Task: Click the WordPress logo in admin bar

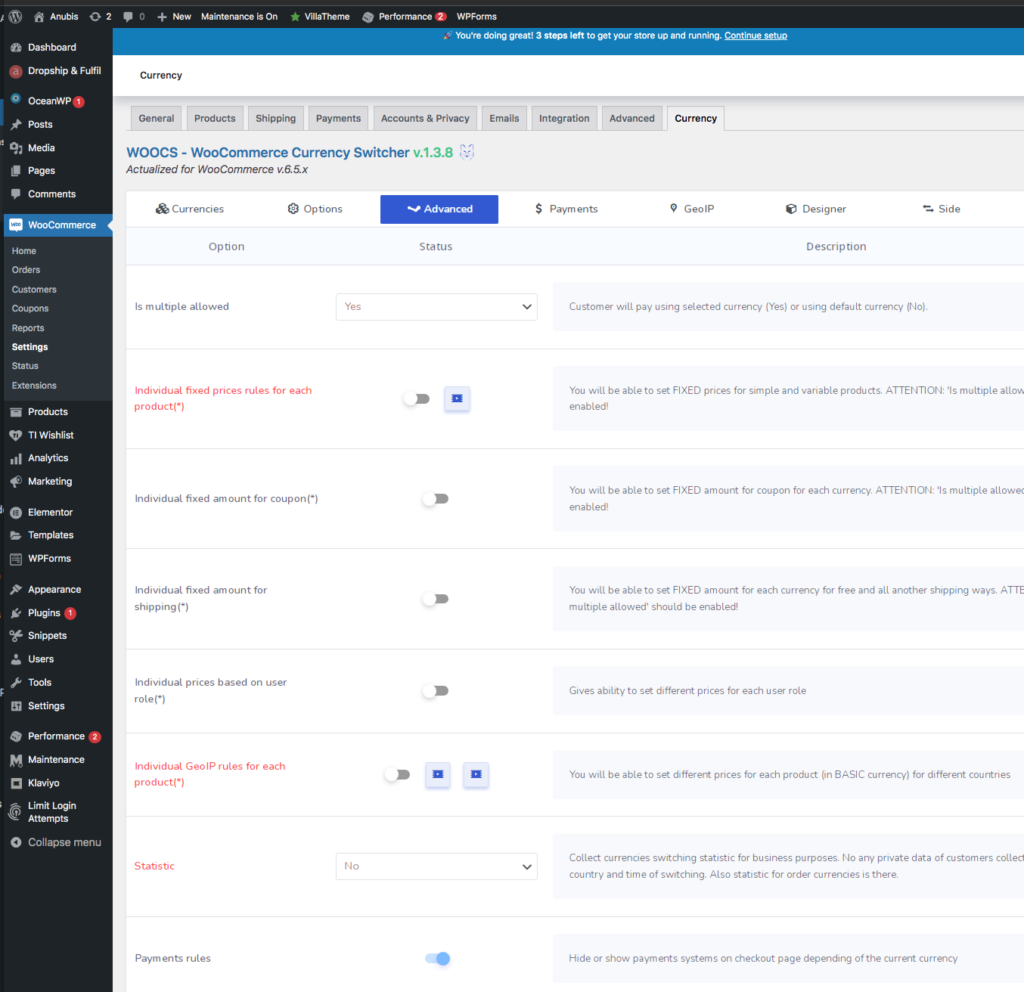Action: click(16, 16)
